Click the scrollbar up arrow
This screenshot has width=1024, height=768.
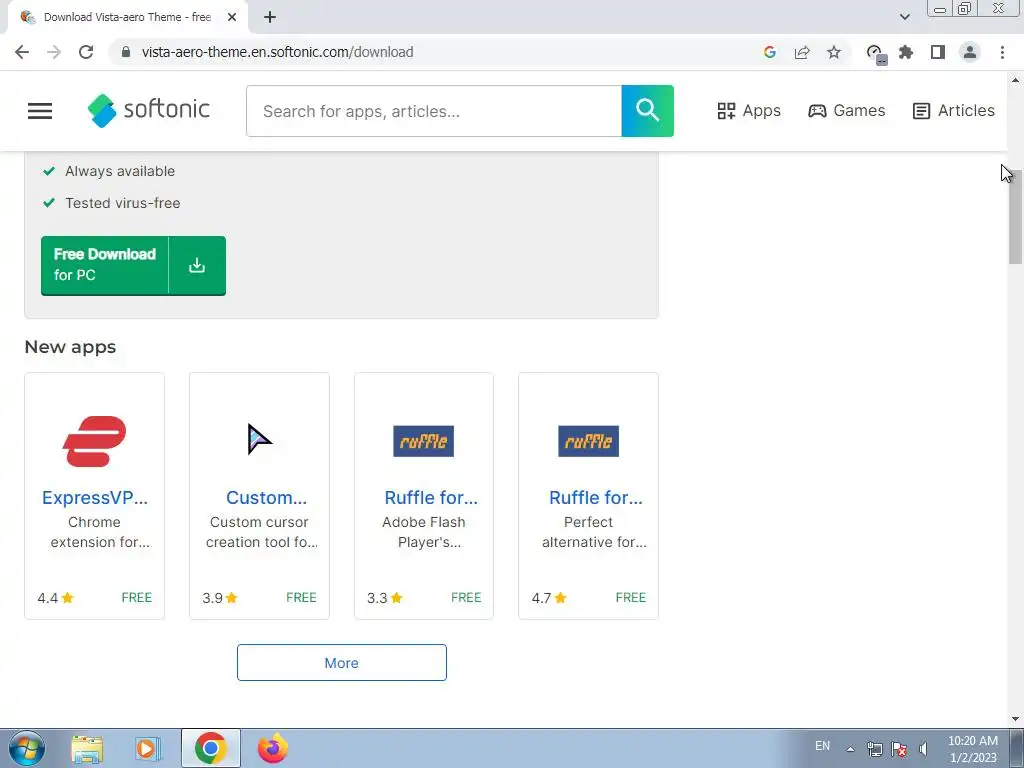pos(1016,80)
